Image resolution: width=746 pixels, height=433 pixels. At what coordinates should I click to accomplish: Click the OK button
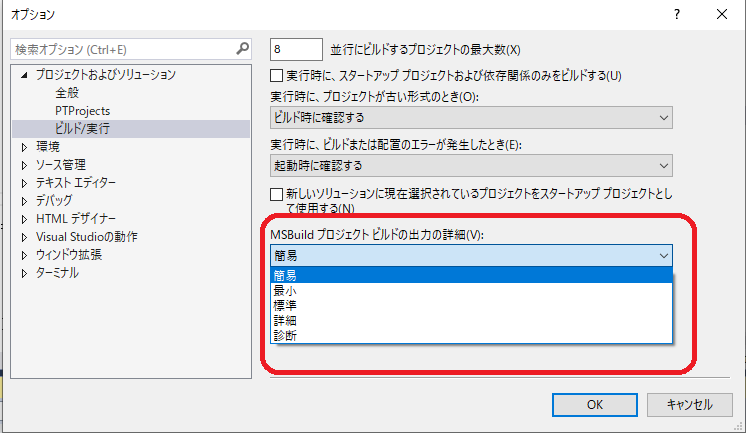[594, 404]
